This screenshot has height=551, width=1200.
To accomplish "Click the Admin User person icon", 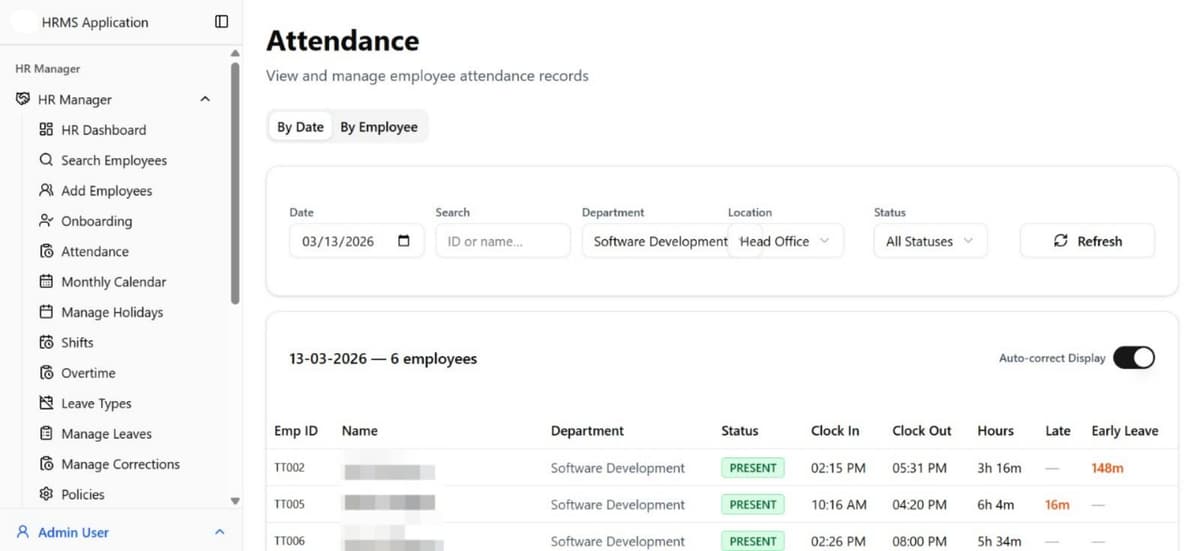I will (23, 532).
